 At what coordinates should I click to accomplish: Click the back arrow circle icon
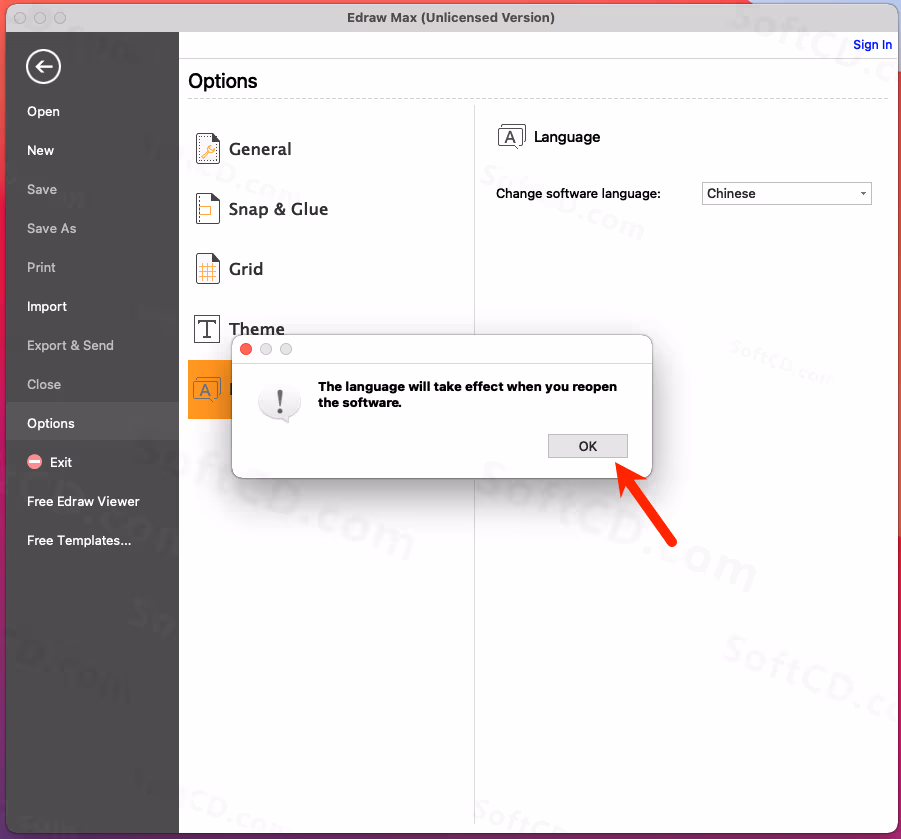click(43, 67)
